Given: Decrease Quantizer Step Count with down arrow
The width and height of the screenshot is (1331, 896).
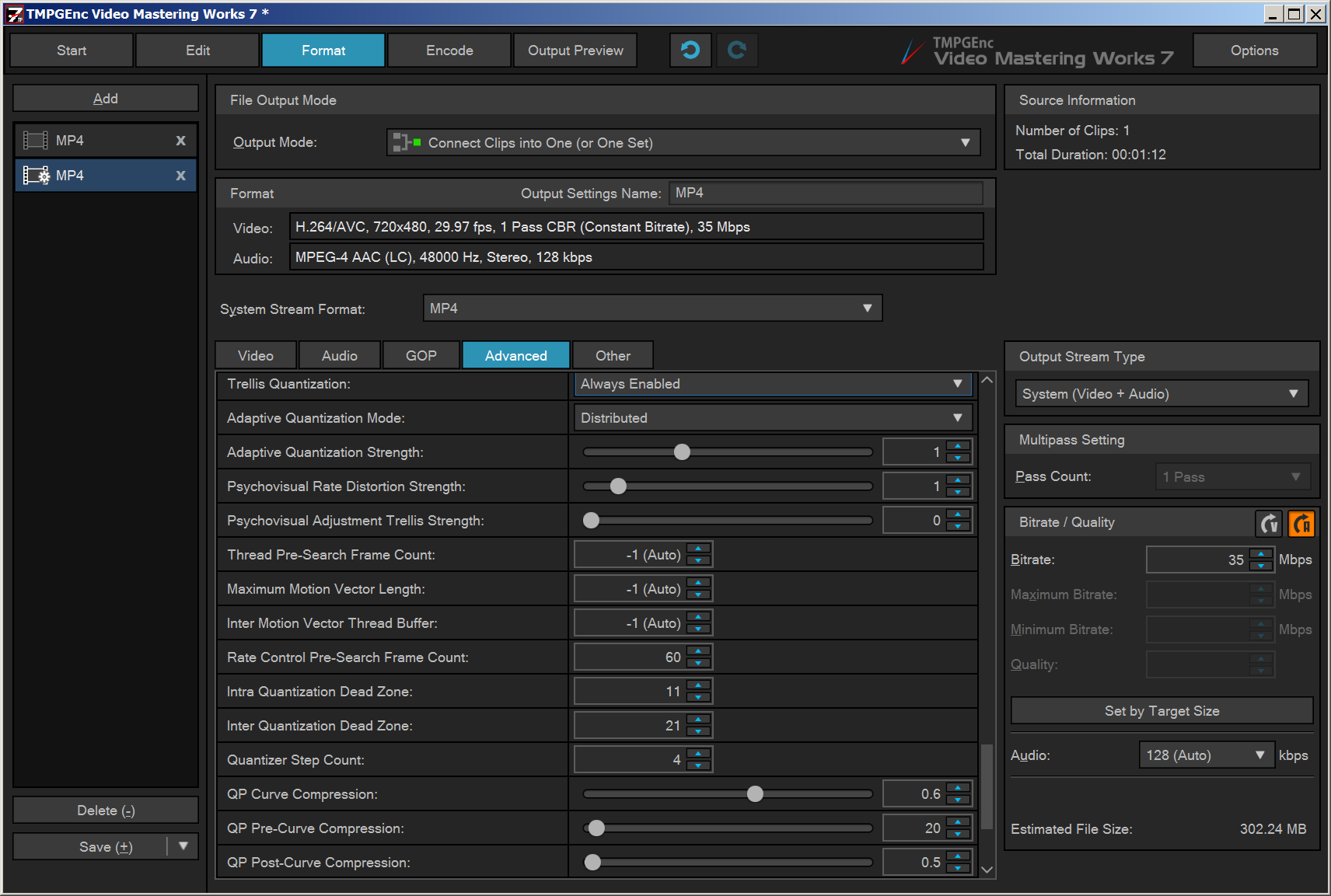Looking at the screenshot, I should (x=699, y=765).
